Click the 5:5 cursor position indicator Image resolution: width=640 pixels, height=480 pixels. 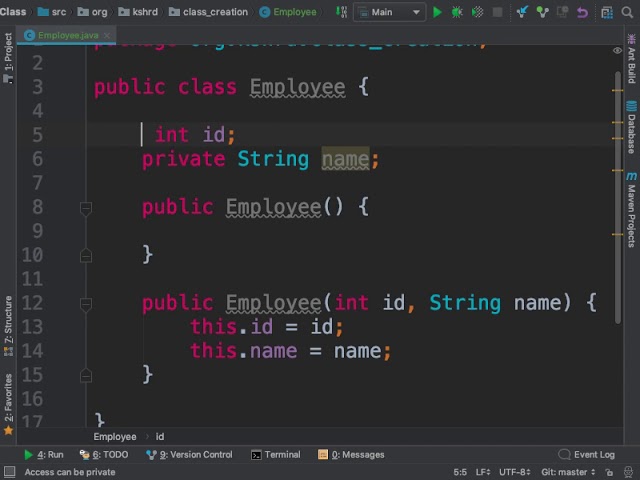(x=460, y=472)
